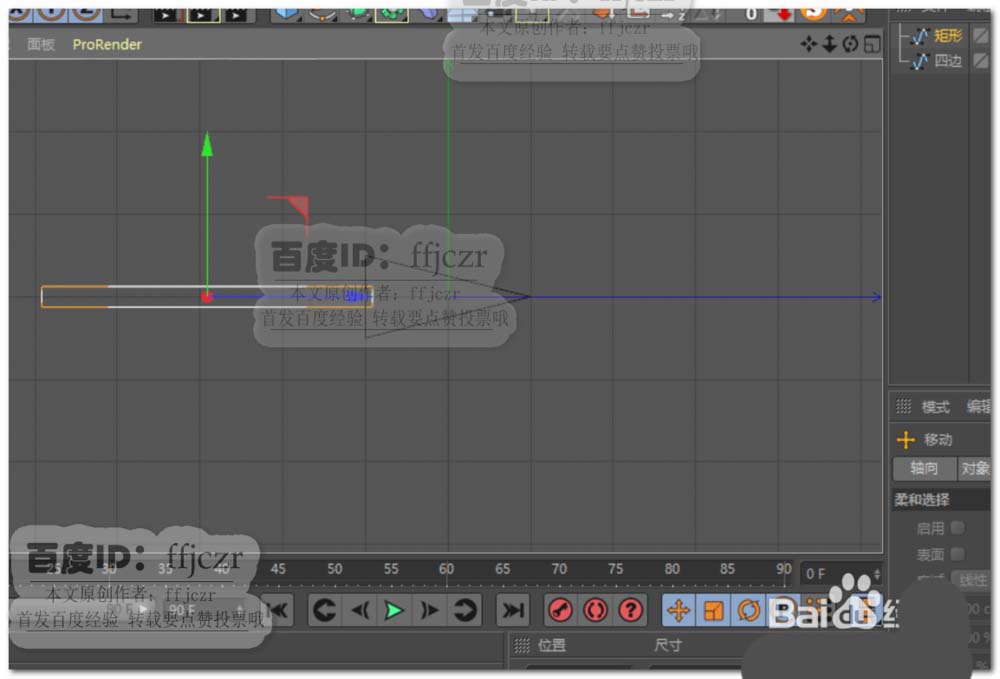
Task: Open the render settings clapper icon
Action: click(237, 15)
